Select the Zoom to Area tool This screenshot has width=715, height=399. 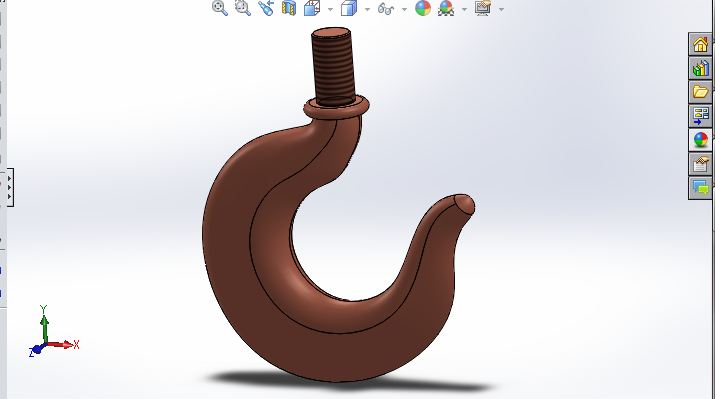click(243, 8)
